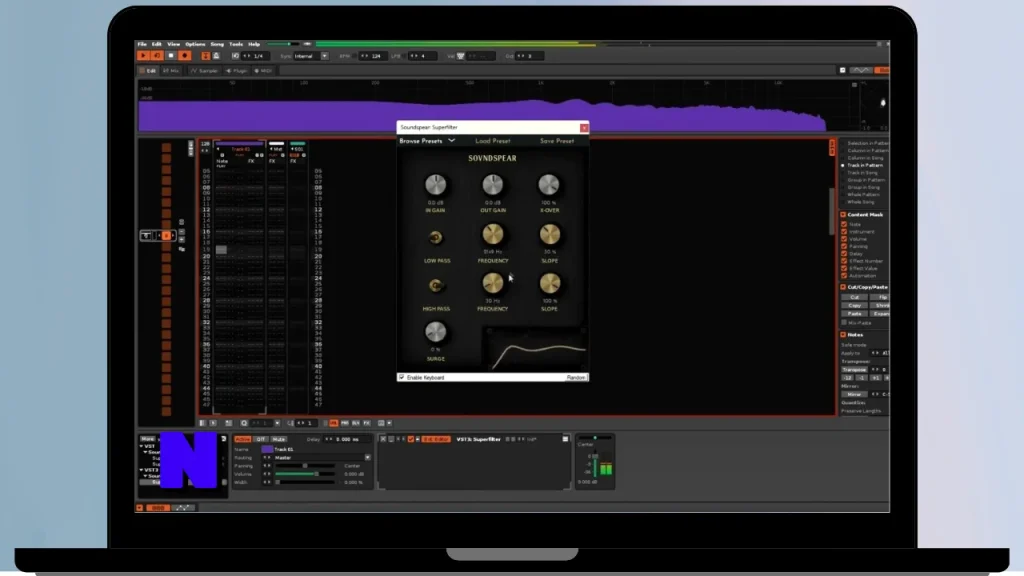Switch to the Mix tab
Viewport: 1024px width, 576px height.
coord(171,71)
